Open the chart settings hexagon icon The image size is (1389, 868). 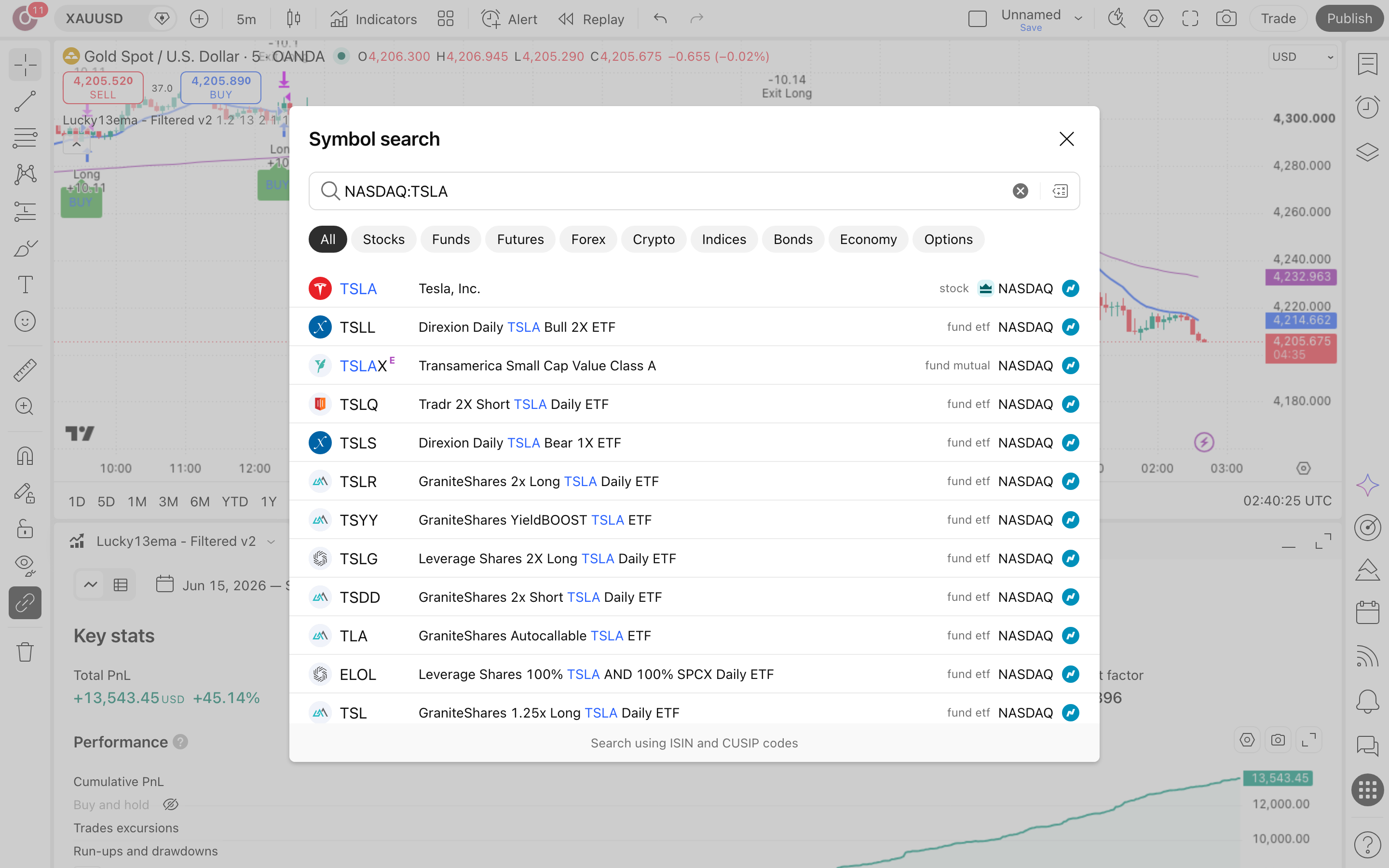tap(1153, 18)
